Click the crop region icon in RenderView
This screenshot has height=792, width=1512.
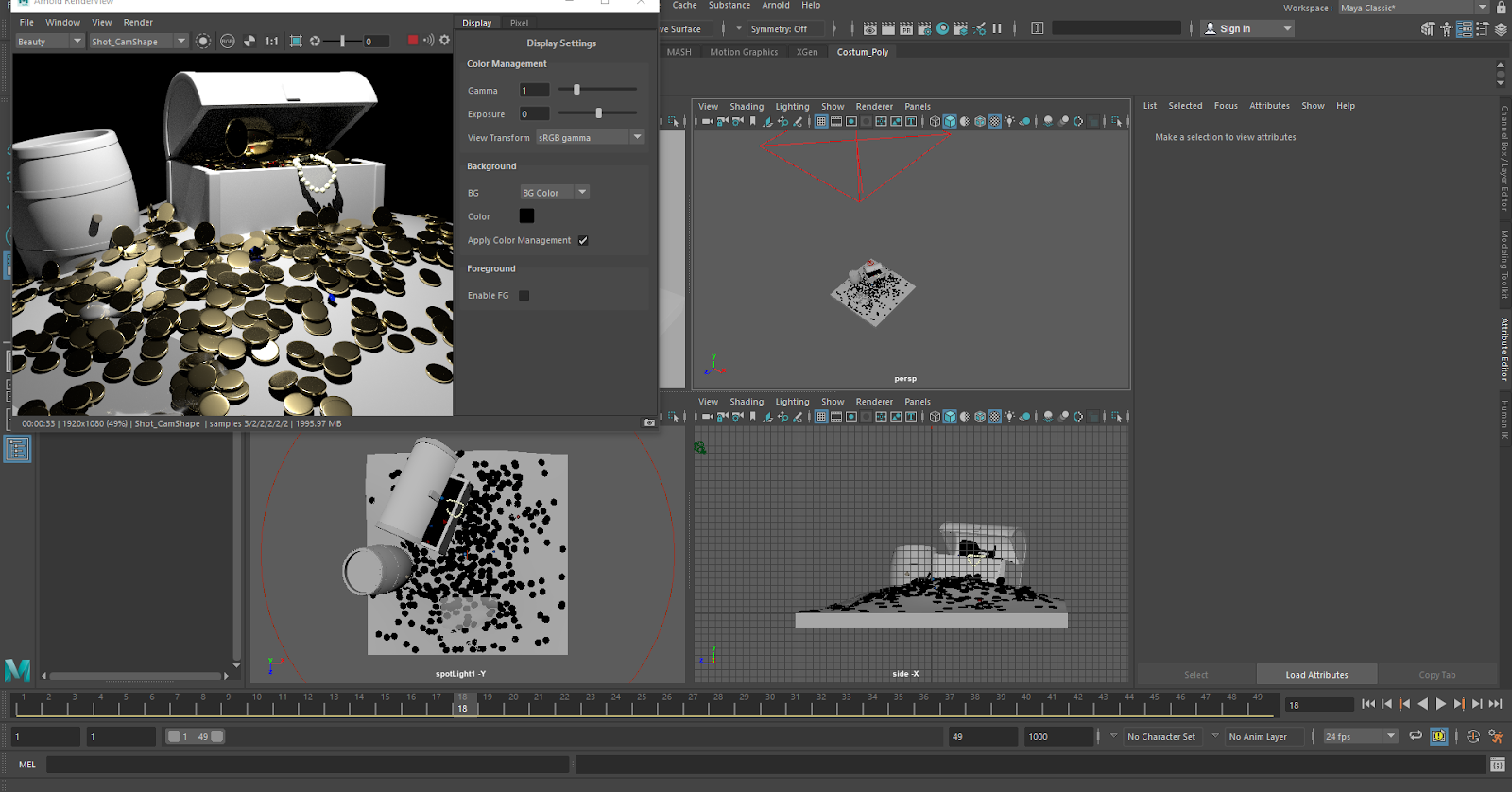(296, 42)
